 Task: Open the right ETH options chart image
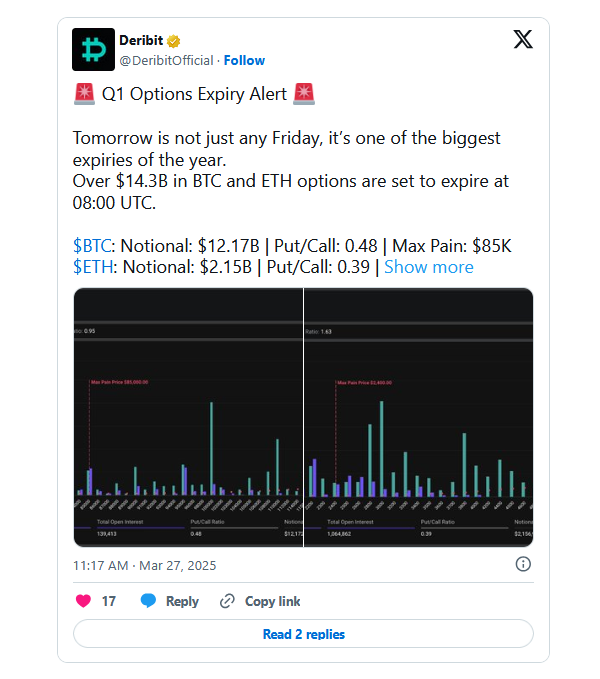coord(419,416)
